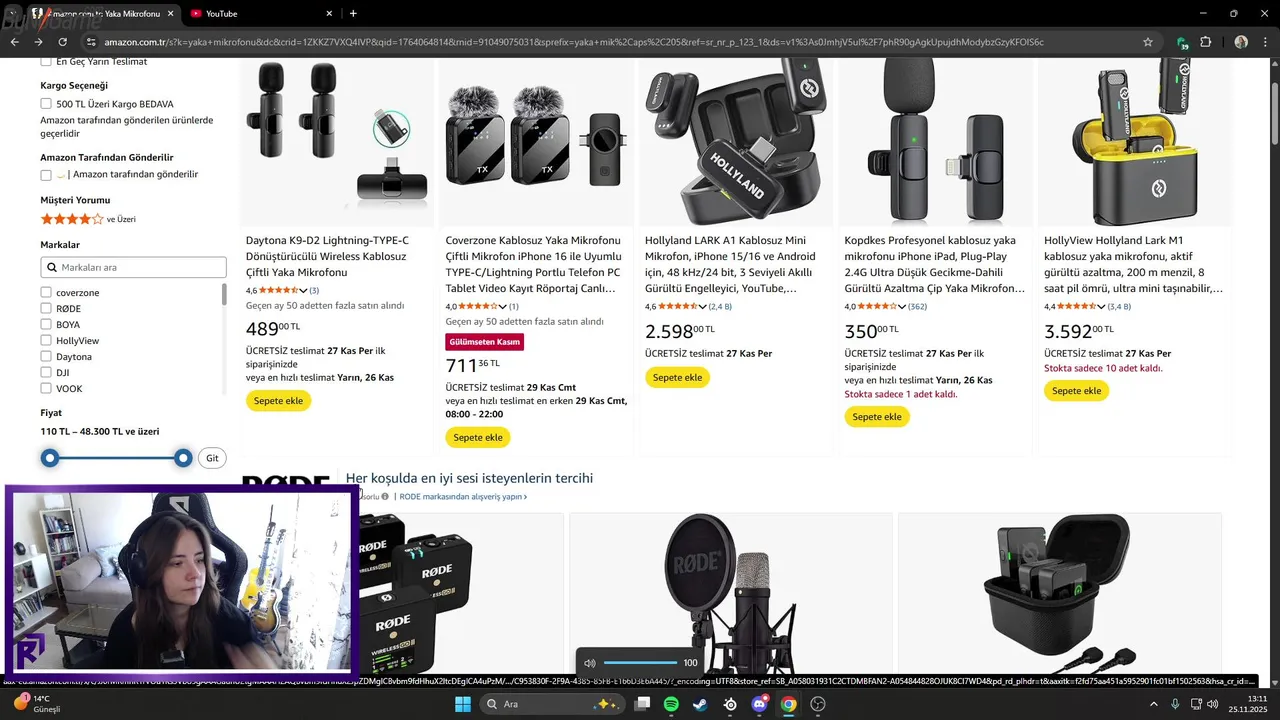1280x720 pixels.
Task: Click the right price slider handle
Action: (183, 458)
